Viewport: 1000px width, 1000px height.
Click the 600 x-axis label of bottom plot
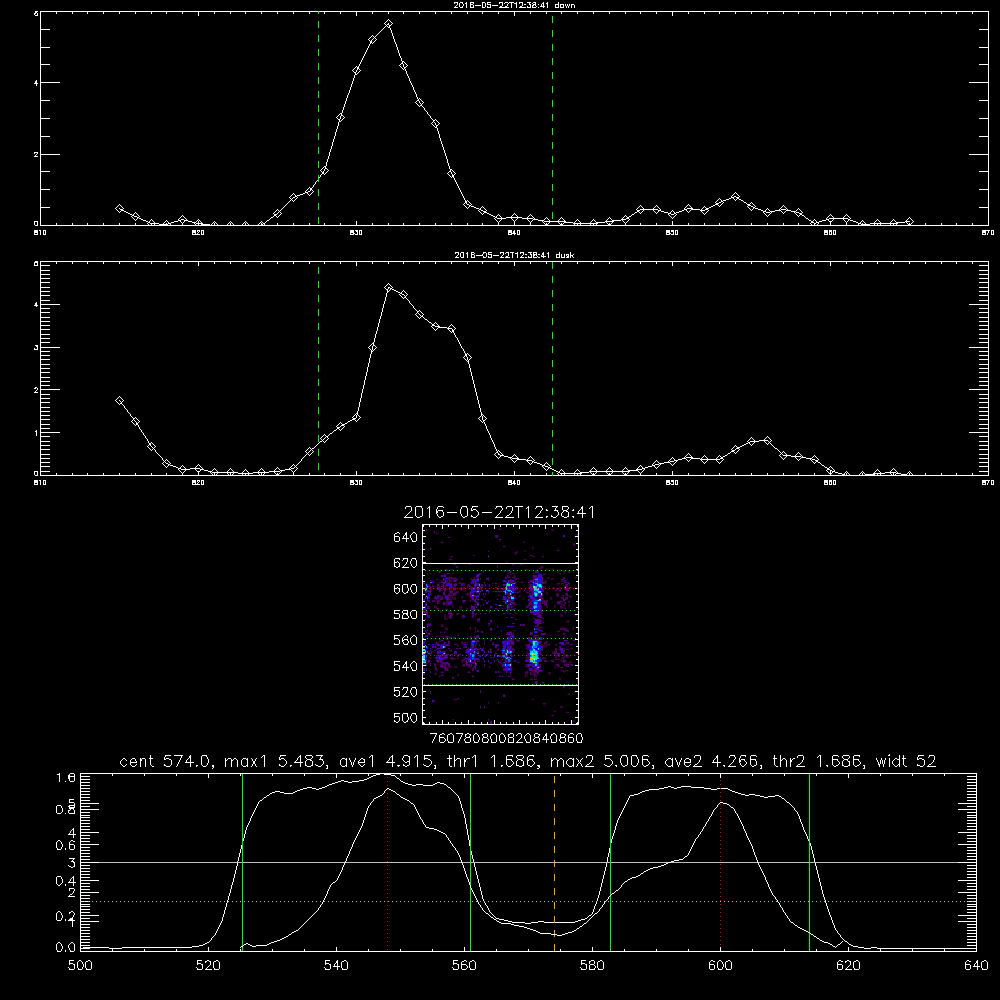[x=720, y=966]
